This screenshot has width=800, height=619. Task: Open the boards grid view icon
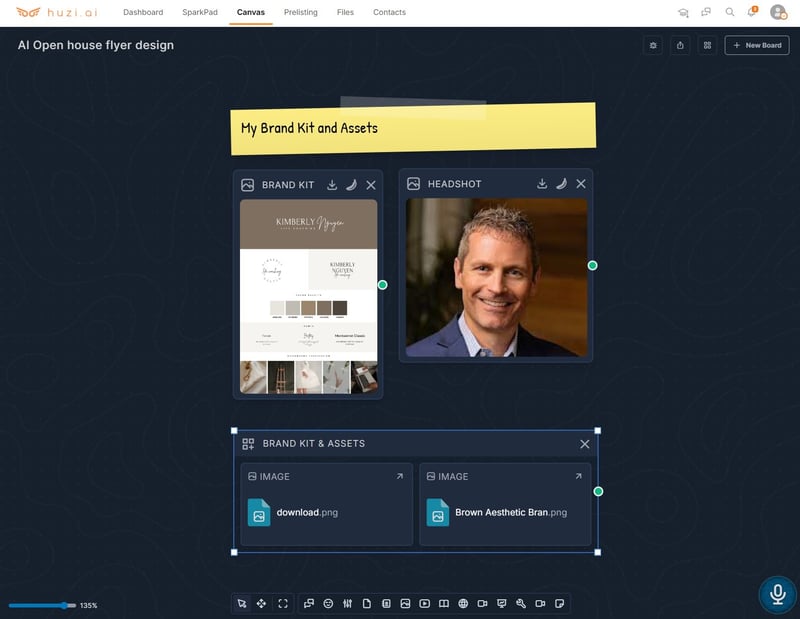click(x=707, y=45)
